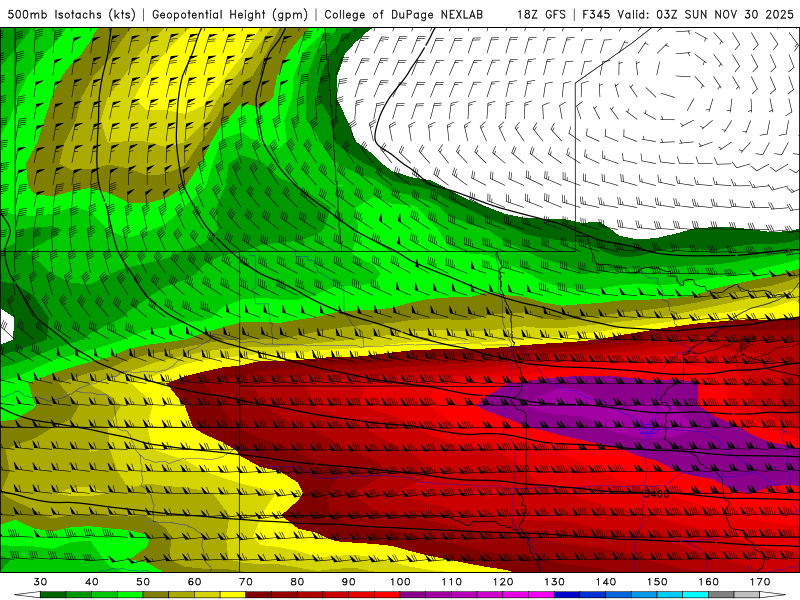Click the magenta 125-130 kt colorbar swatch

point(541,595)
